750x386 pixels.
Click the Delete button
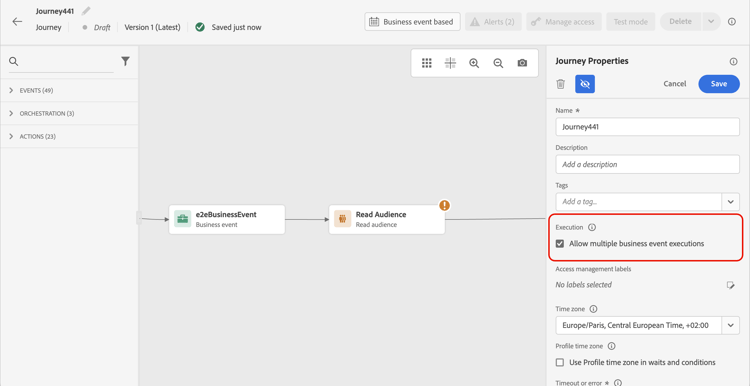[680, 22]
